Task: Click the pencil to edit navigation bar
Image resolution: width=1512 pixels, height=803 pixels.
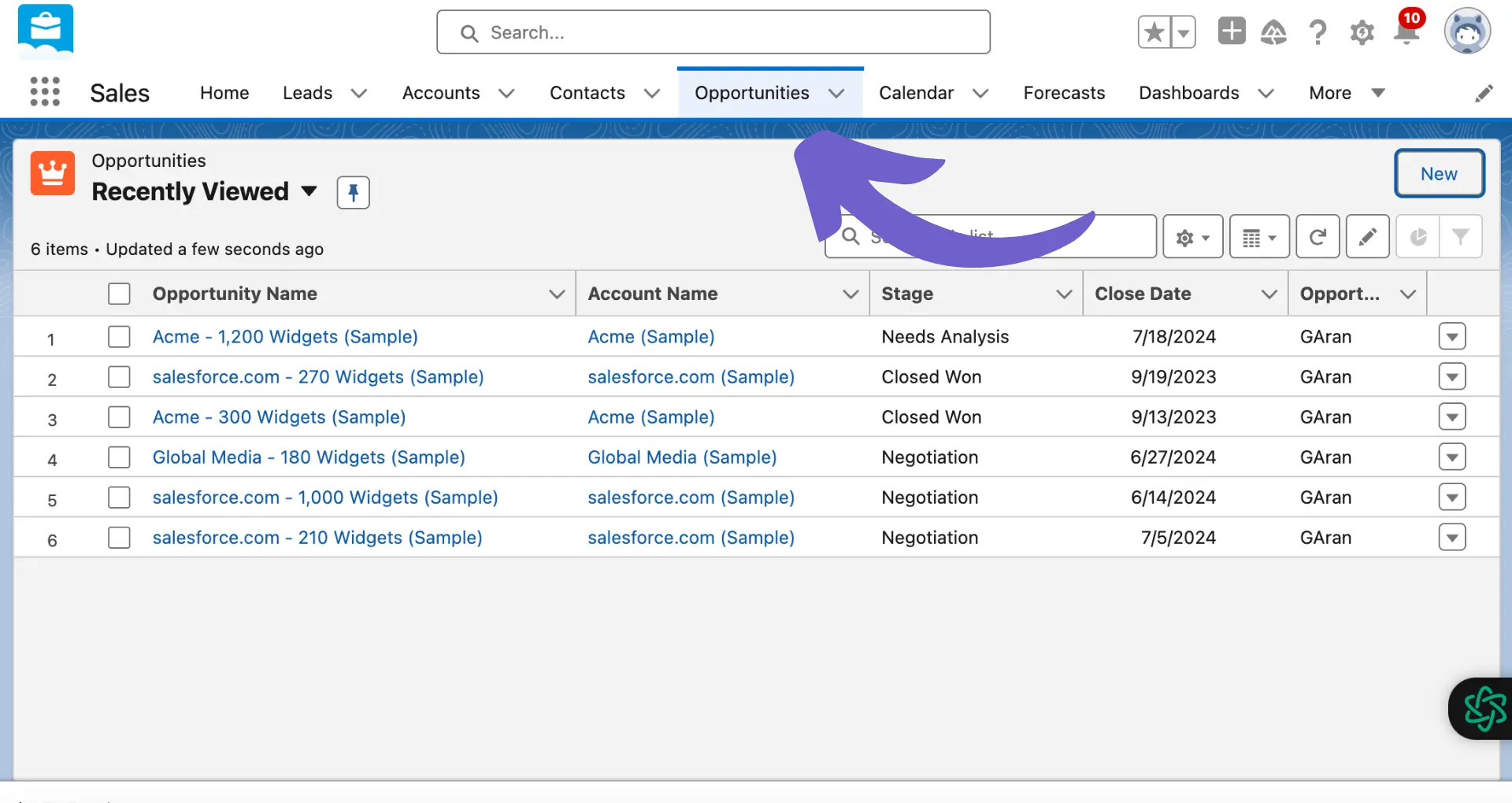Action: click(x=1484, y=94)
